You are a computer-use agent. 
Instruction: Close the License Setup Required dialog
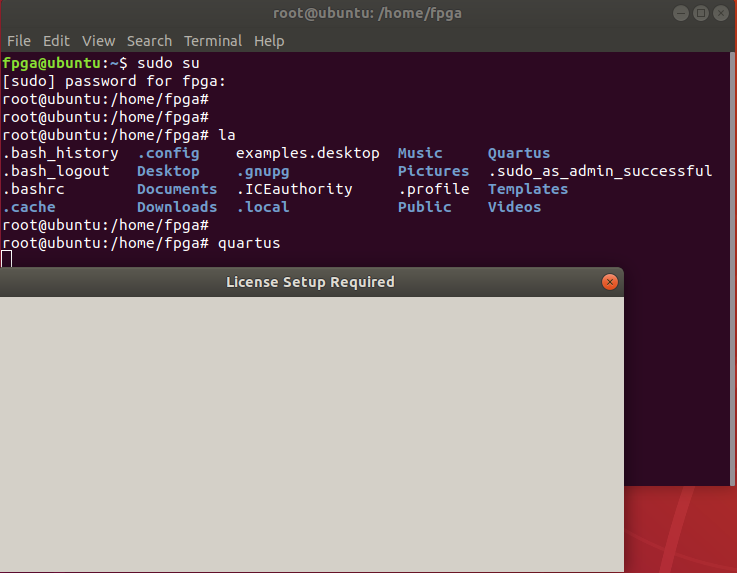pos(610,282)
